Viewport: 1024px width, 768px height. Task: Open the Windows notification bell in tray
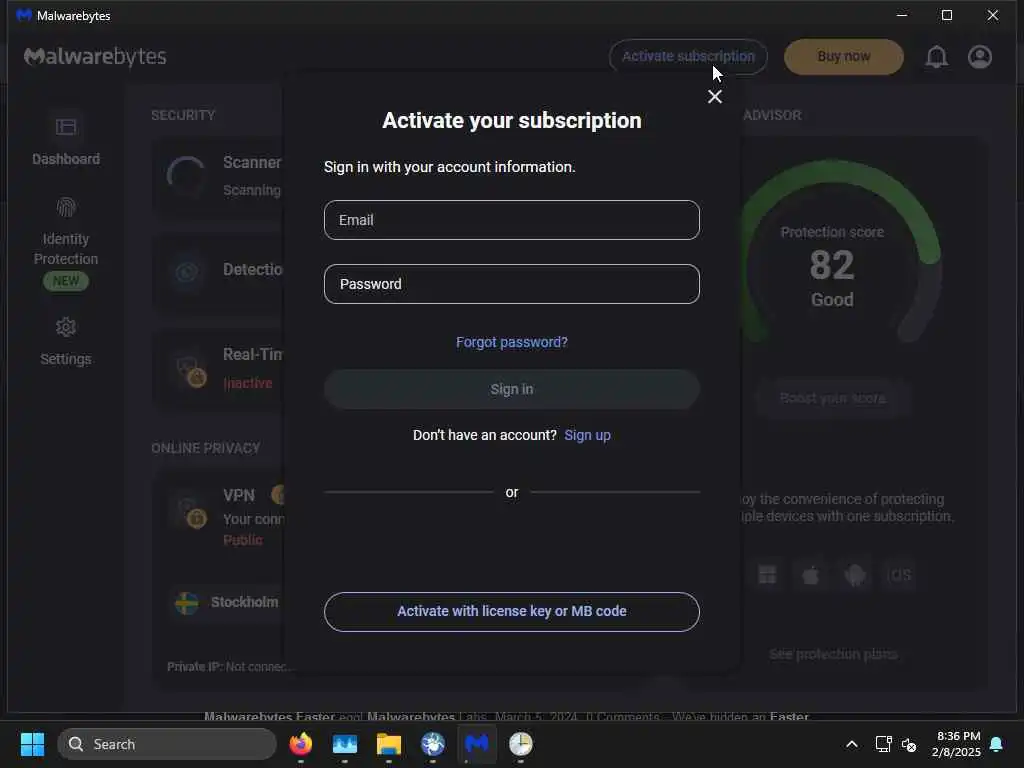(x=996, y=744)
